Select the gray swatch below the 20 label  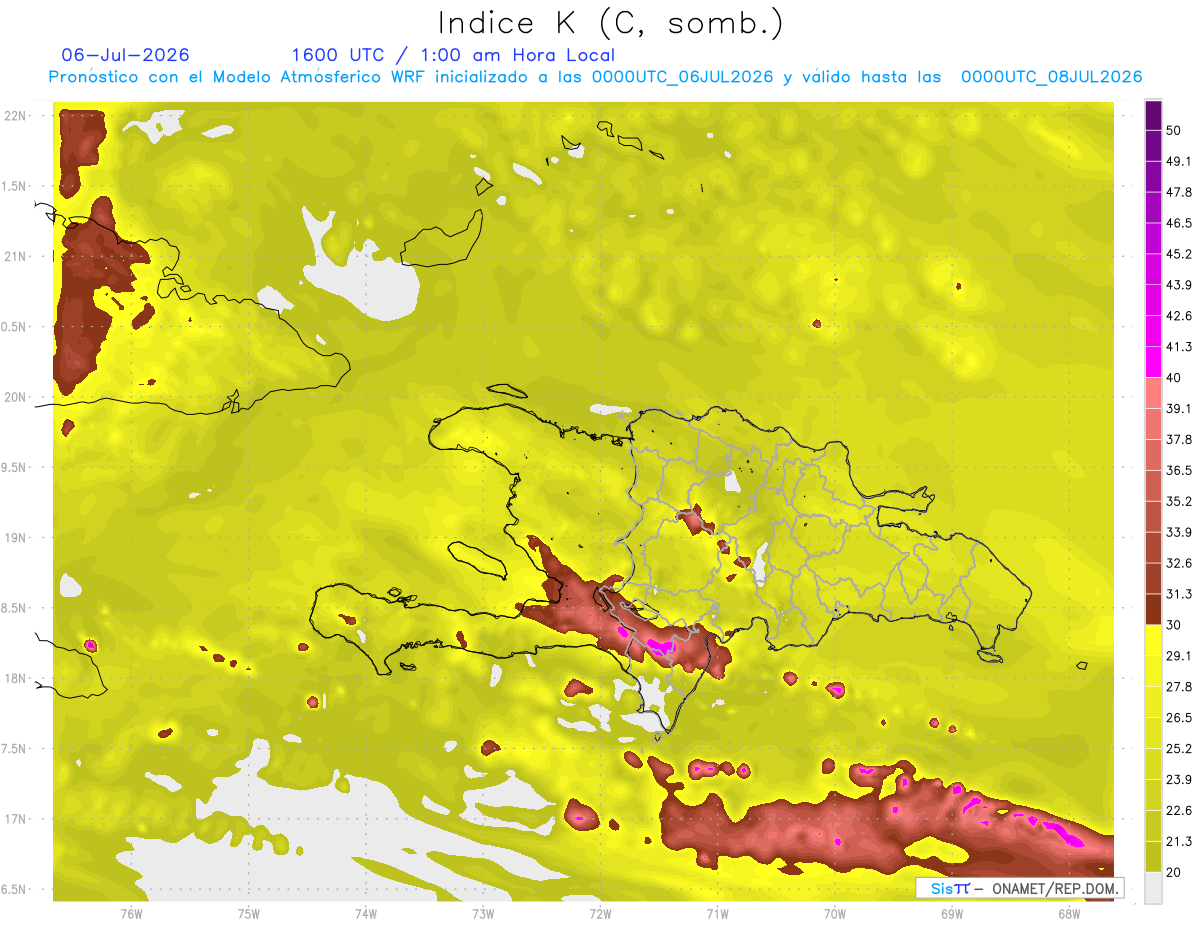point(1153,888)
